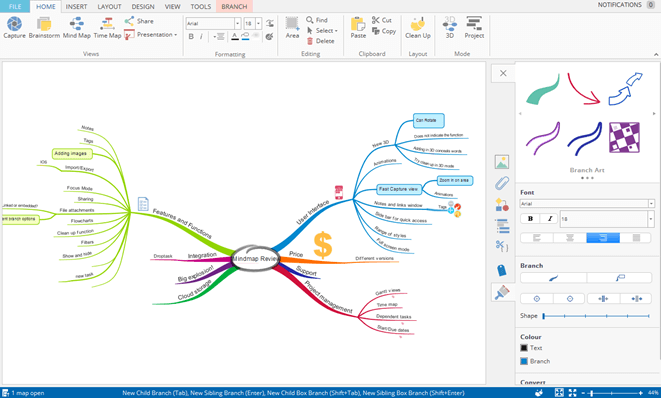661x398 pixels.
Task: Switch to the INSERT tab
Action: [76, 6]
